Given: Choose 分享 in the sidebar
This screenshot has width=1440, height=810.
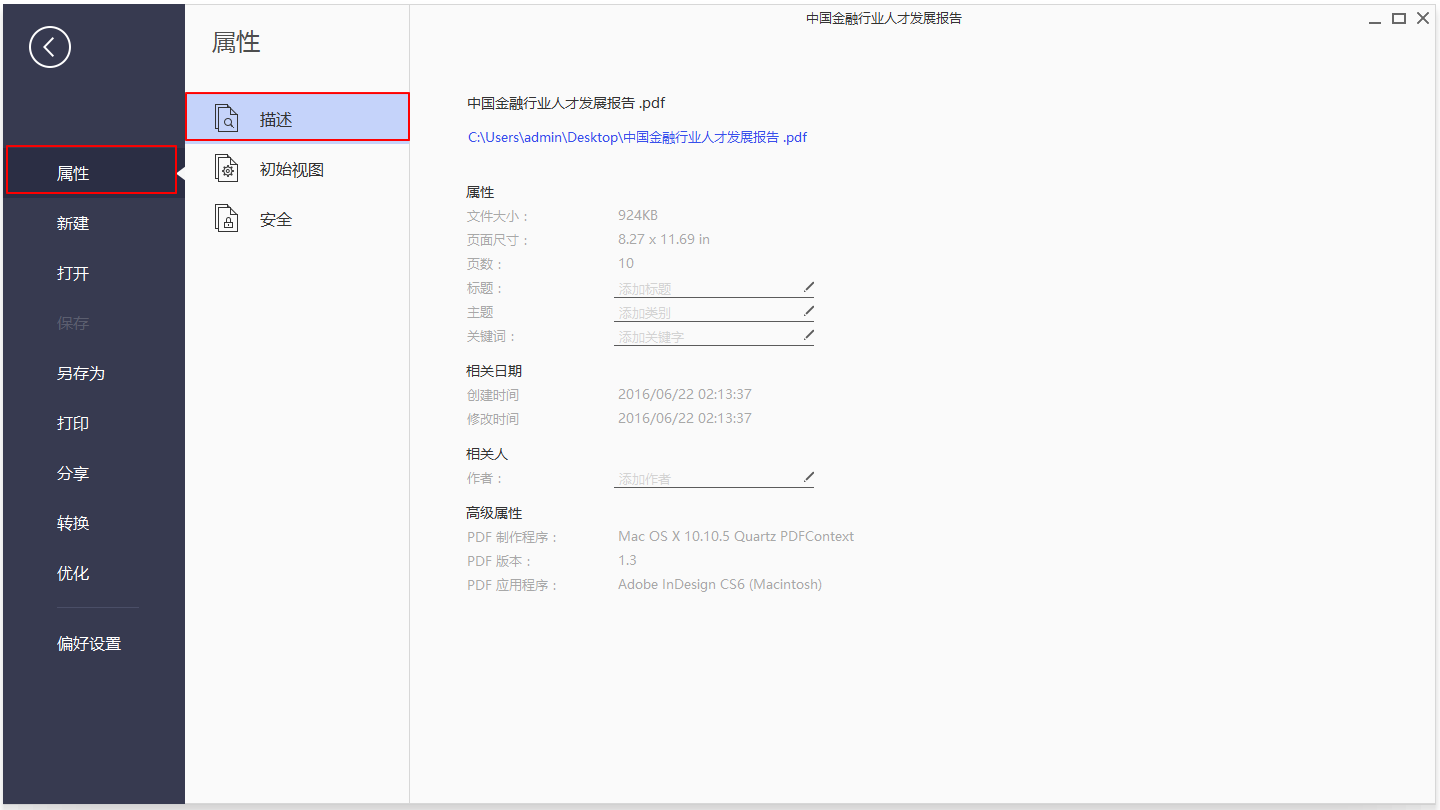Looking at the screenshot, I should pos(73,473).
